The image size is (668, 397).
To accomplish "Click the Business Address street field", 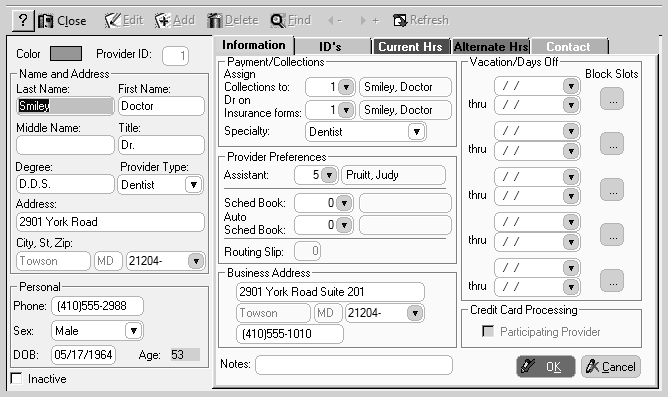I will (x=330, y=292).
